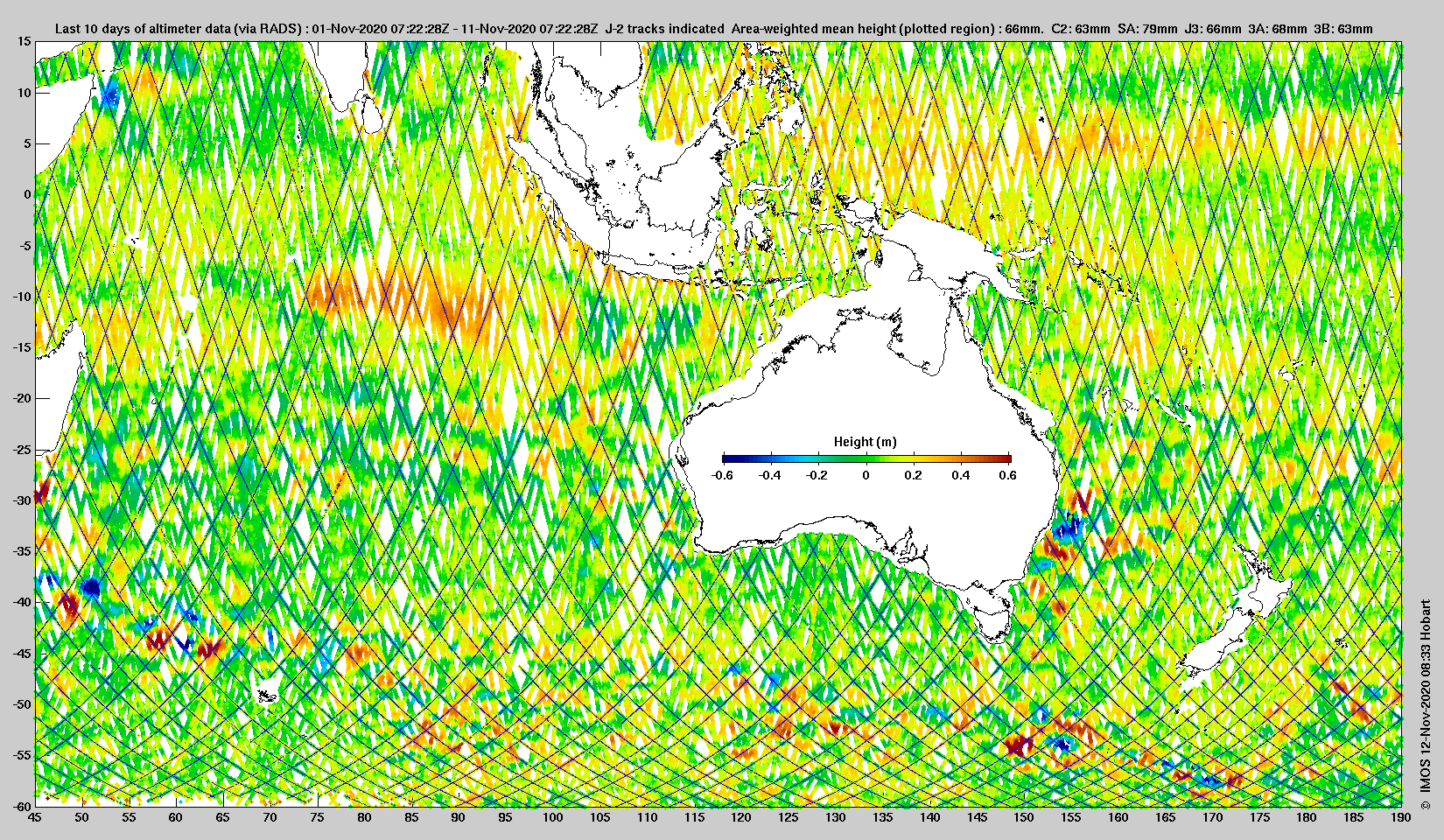This screenshot has width=1444, height=840.
Task: Click the 'Height (m)' colorbar label
Action: point(865,442)
